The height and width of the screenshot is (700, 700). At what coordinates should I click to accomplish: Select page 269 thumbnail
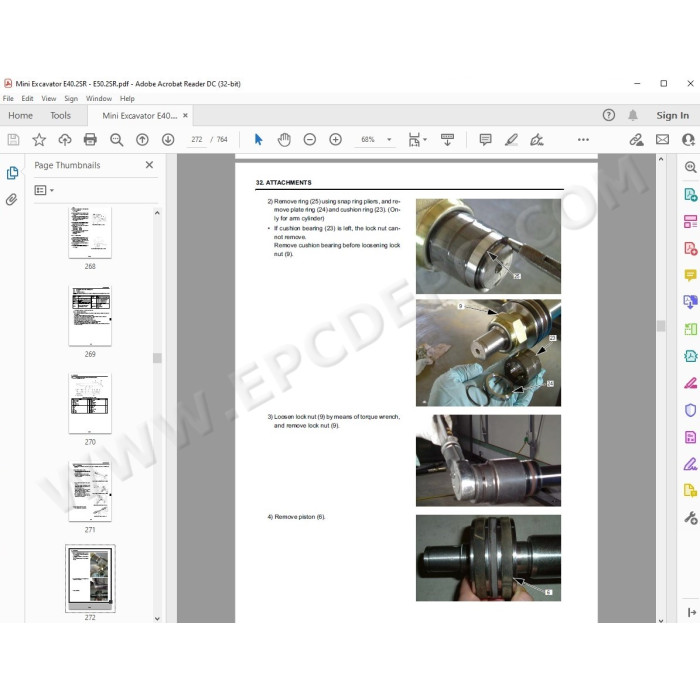coord(90,316)
